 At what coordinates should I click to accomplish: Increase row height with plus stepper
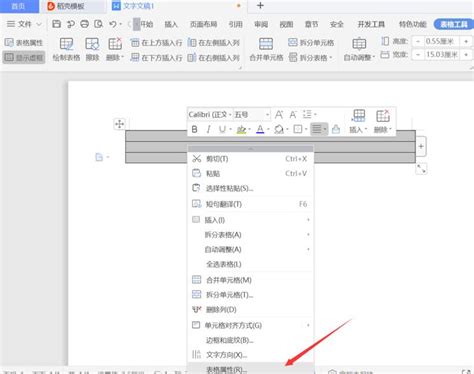tap(466, 41)
